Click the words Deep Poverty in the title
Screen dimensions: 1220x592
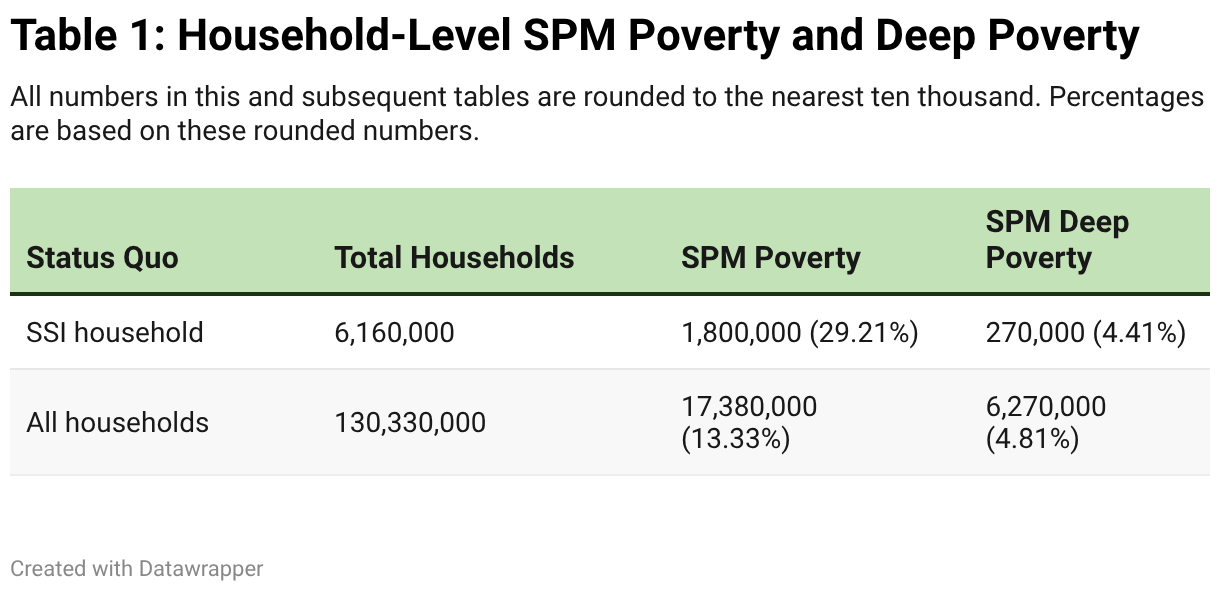tap(1007, 39)
